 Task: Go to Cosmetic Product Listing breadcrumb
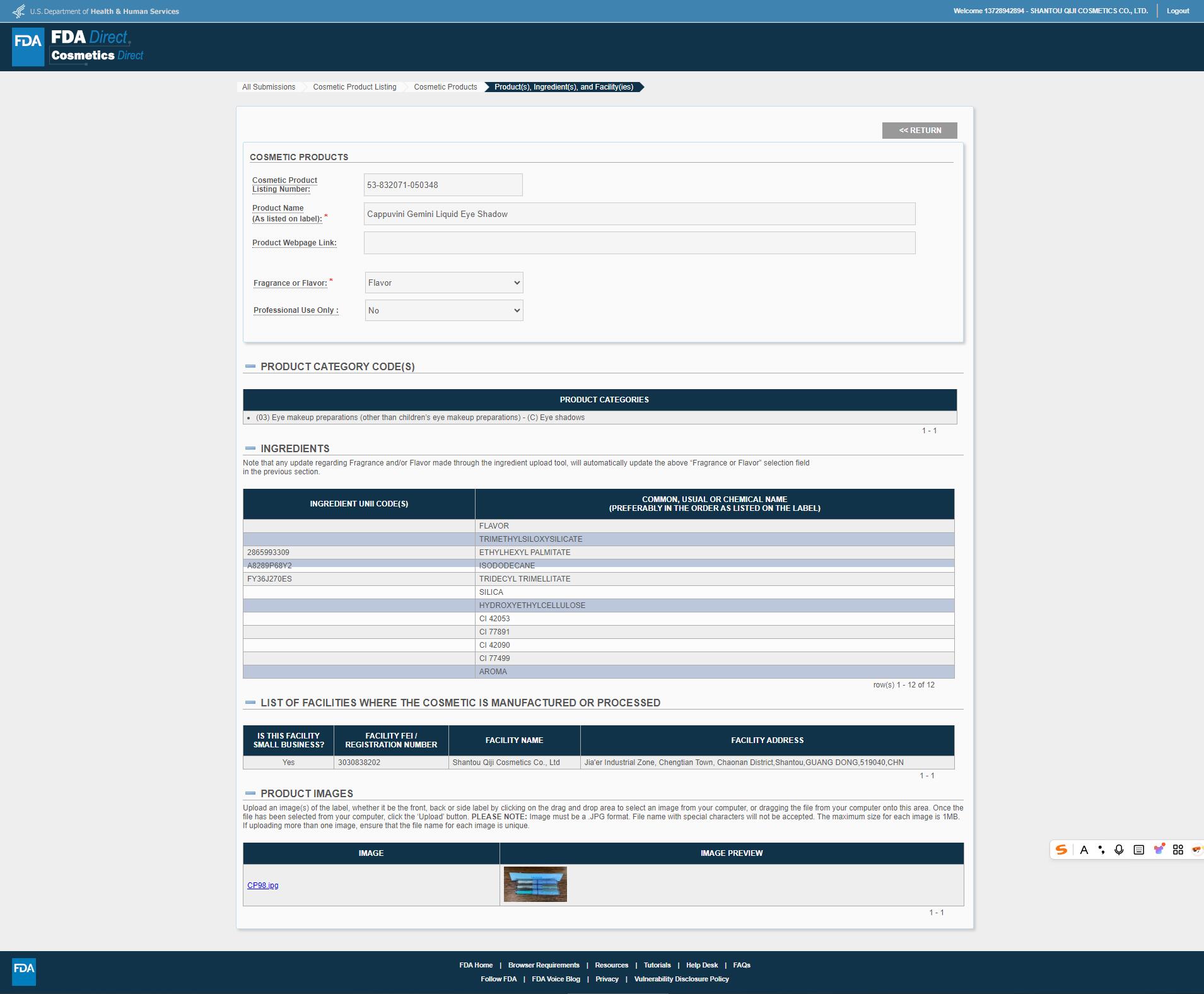tap(354, 87)
